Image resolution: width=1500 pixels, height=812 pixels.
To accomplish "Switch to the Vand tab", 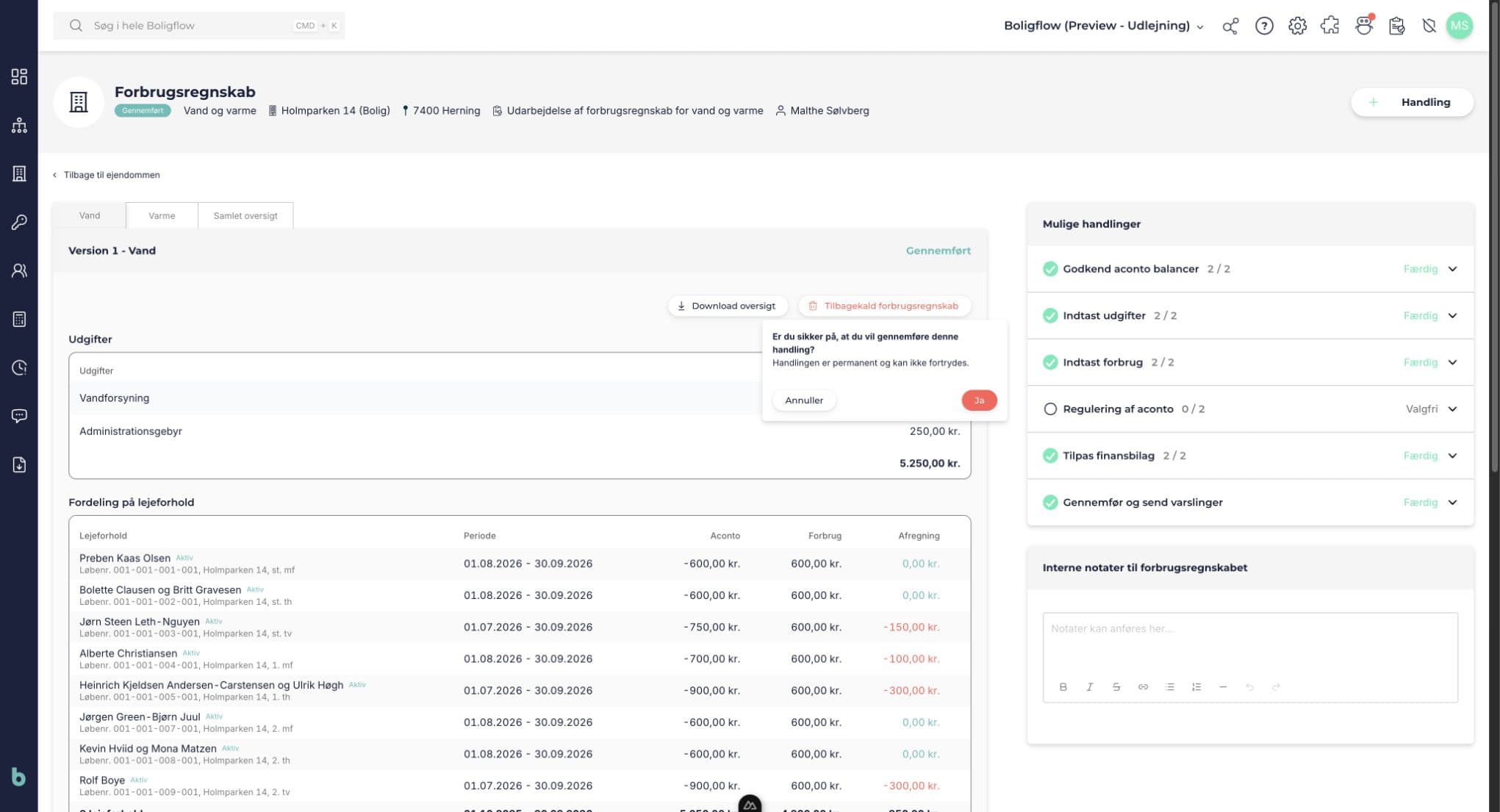I will (x=90, y=215).
